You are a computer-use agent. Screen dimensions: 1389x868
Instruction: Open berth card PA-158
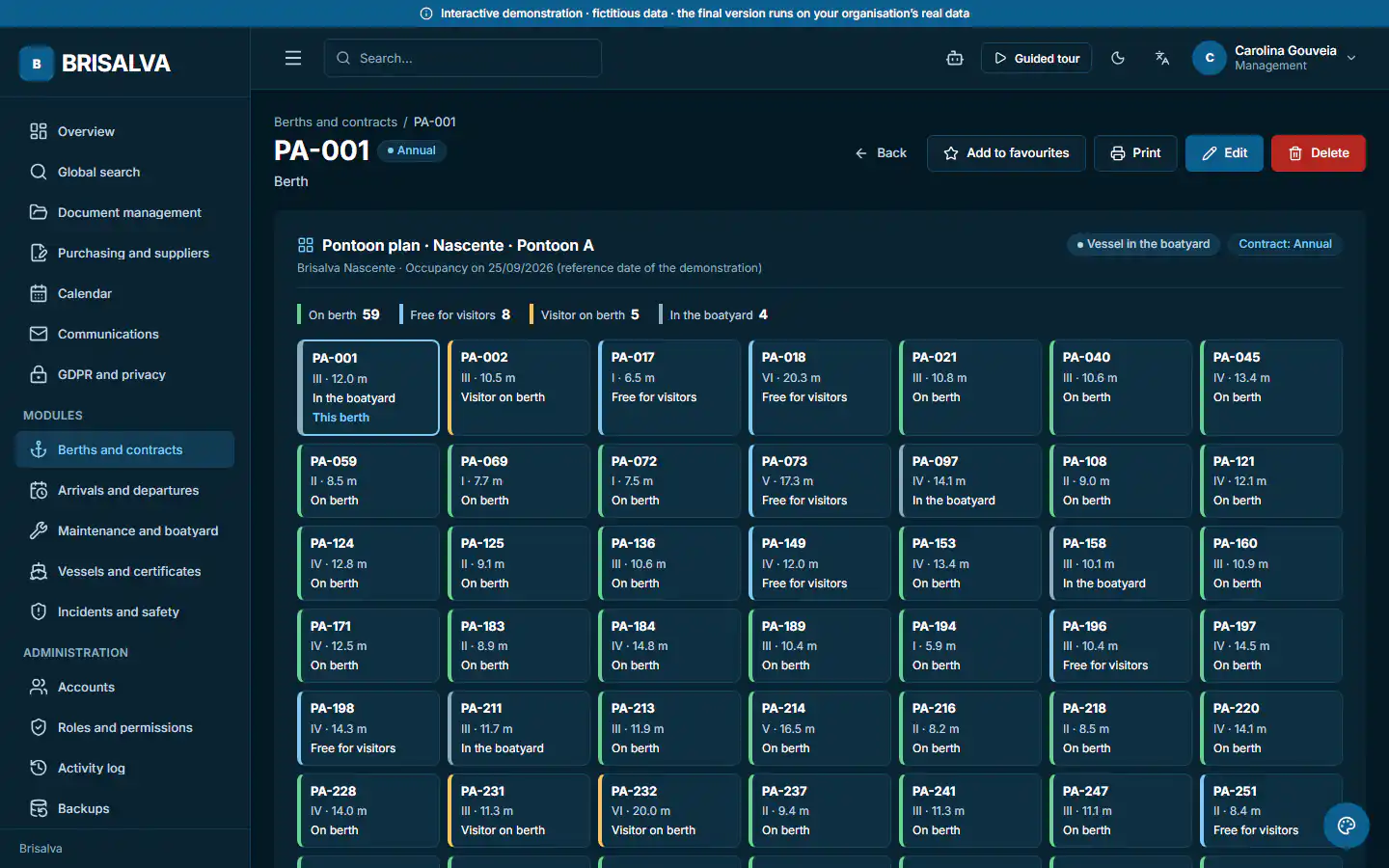point(1121,563)
